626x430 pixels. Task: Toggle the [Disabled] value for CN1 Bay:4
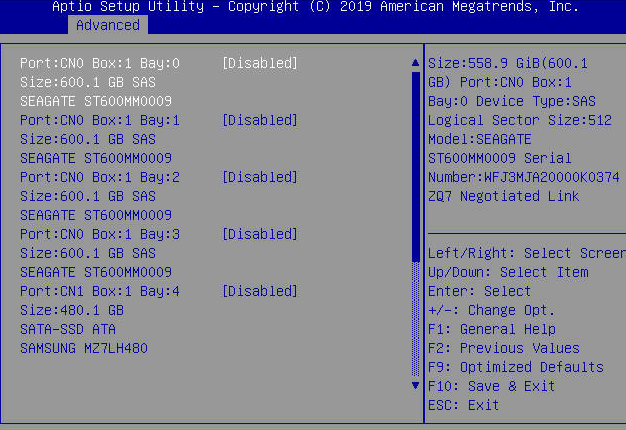click(x=260, y=291)
